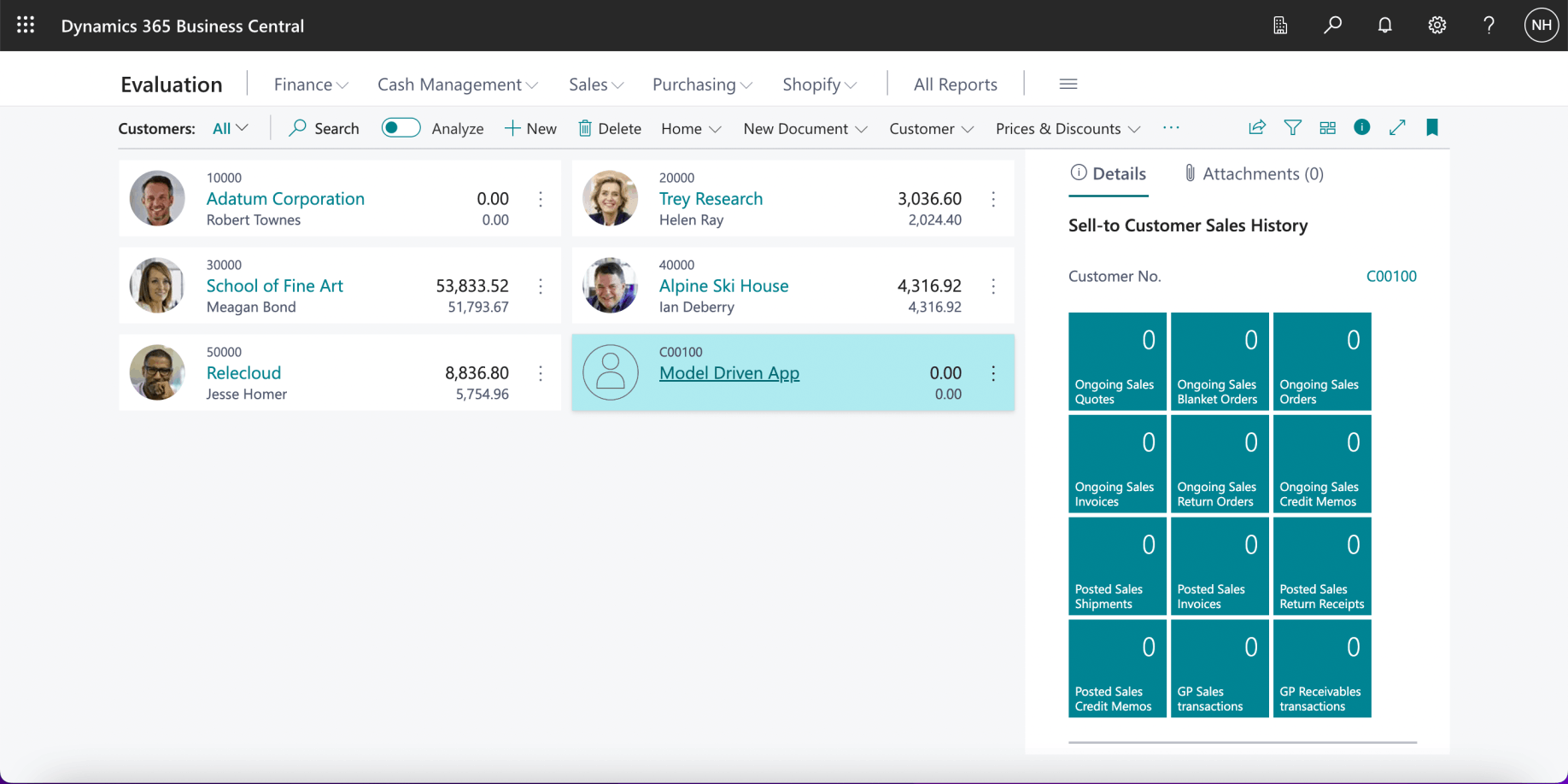Open the Ongoing Sales Invoices tile

click(1117, 464)
